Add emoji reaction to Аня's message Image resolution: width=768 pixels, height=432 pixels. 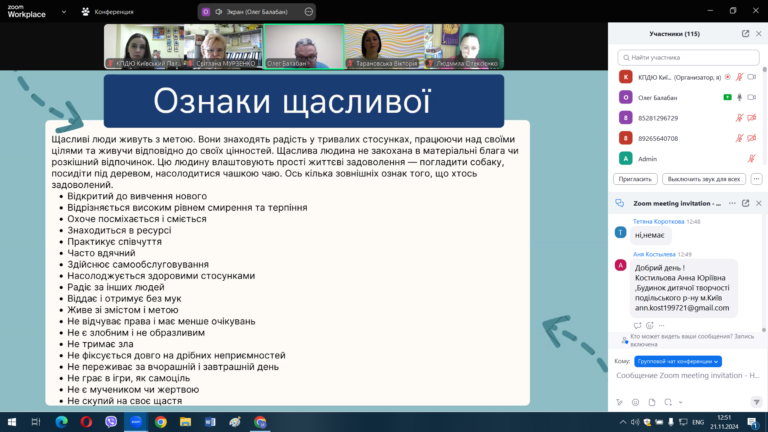650,325
